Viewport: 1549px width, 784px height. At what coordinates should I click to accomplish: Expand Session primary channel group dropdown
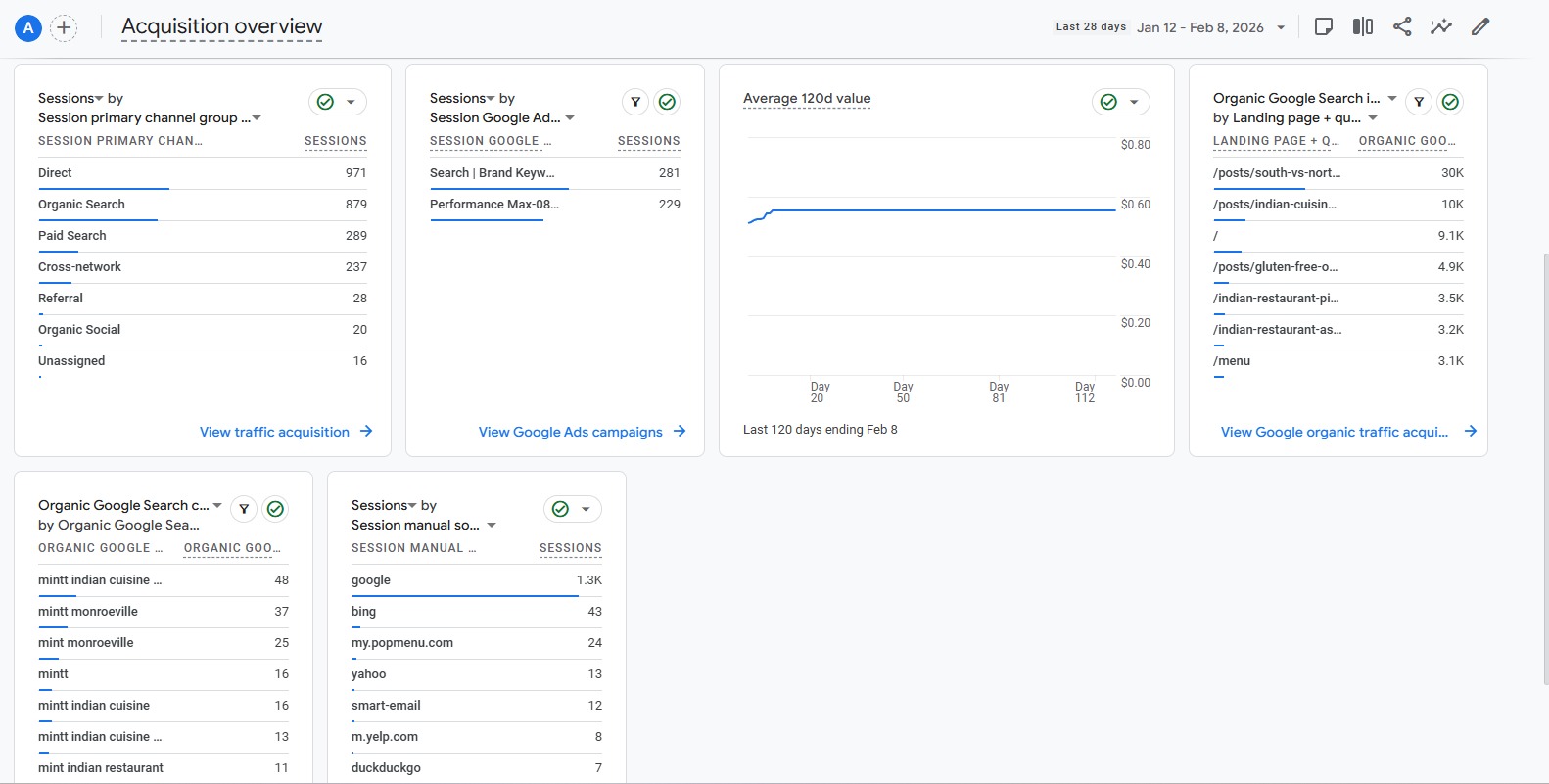[x=257, y=118]
